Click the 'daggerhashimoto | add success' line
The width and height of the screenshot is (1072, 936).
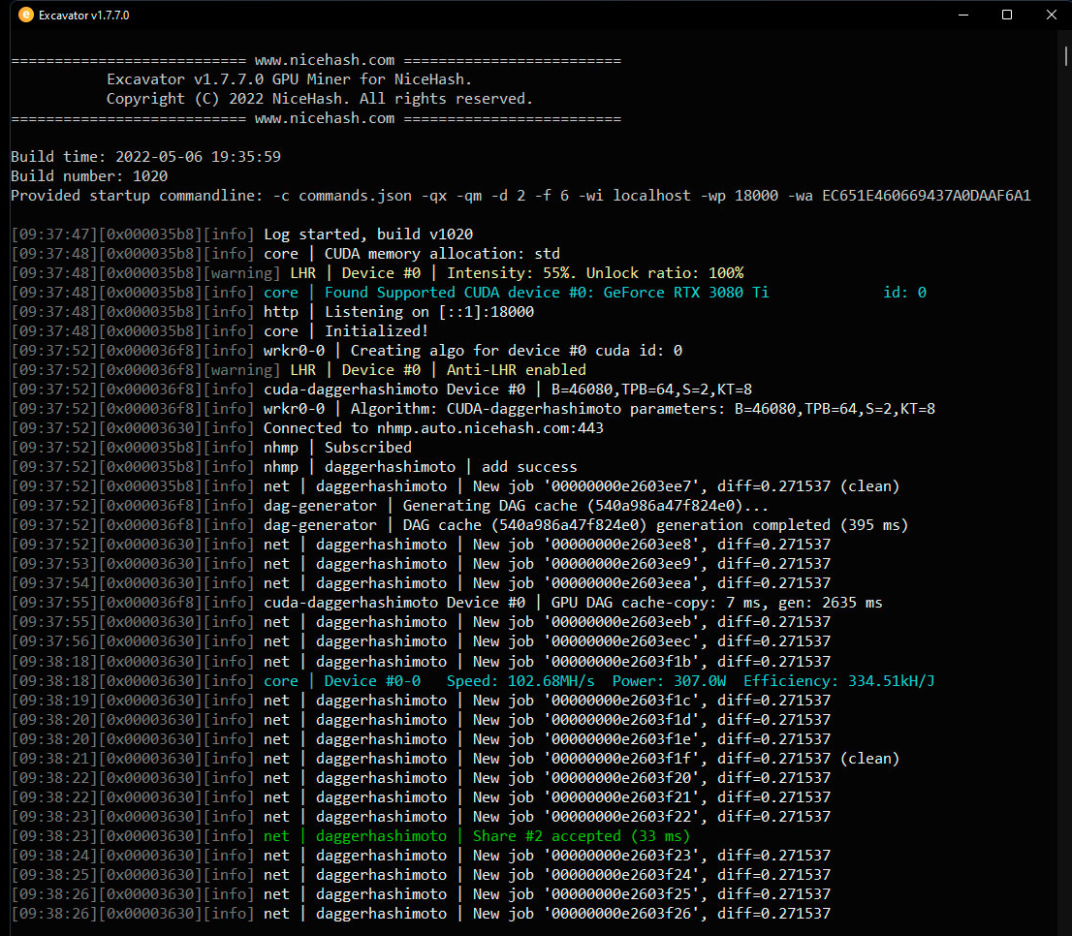click(294, 466)
